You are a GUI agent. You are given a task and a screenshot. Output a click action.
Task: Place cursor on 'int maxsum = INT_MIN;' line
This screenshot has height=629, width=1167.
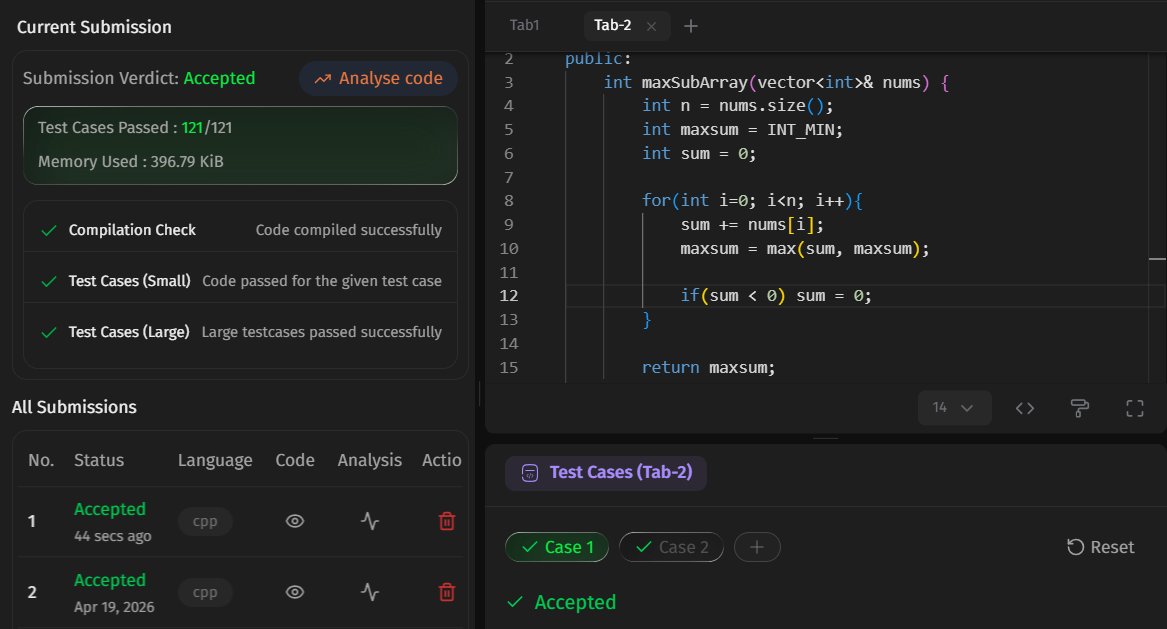742,130
